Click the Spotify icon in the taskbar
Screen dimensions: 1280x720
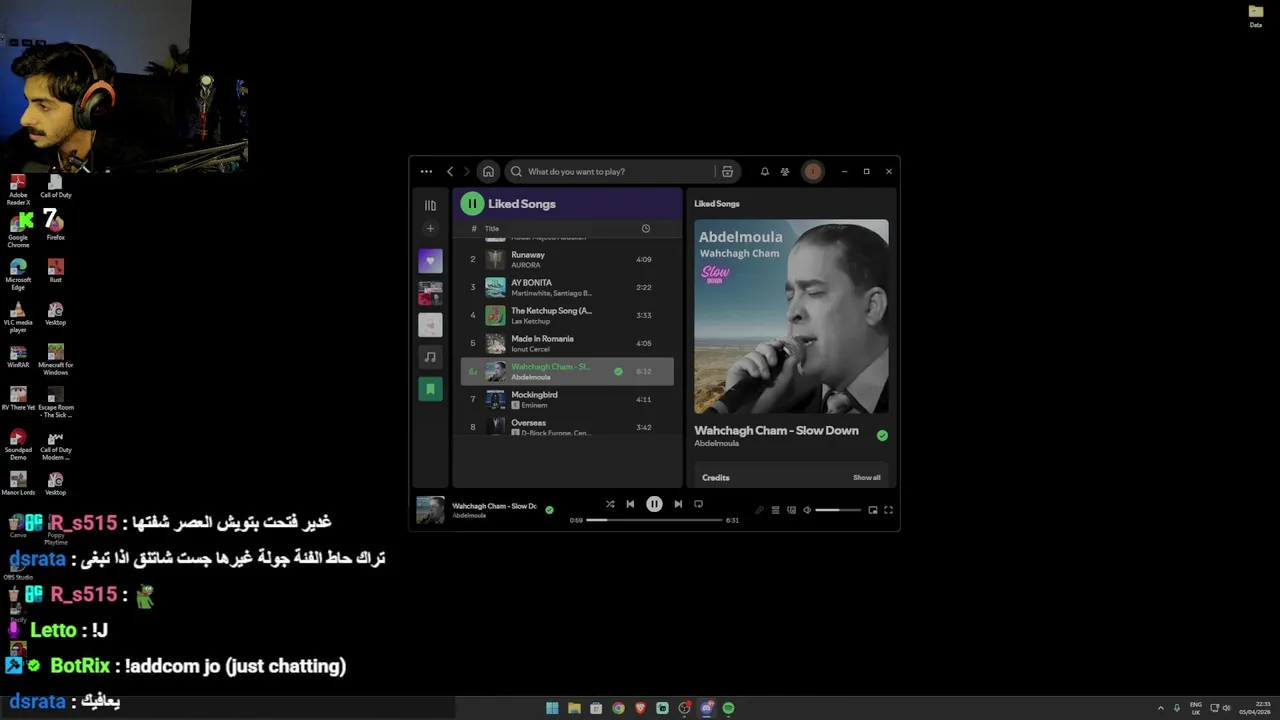tap(728, 708)
